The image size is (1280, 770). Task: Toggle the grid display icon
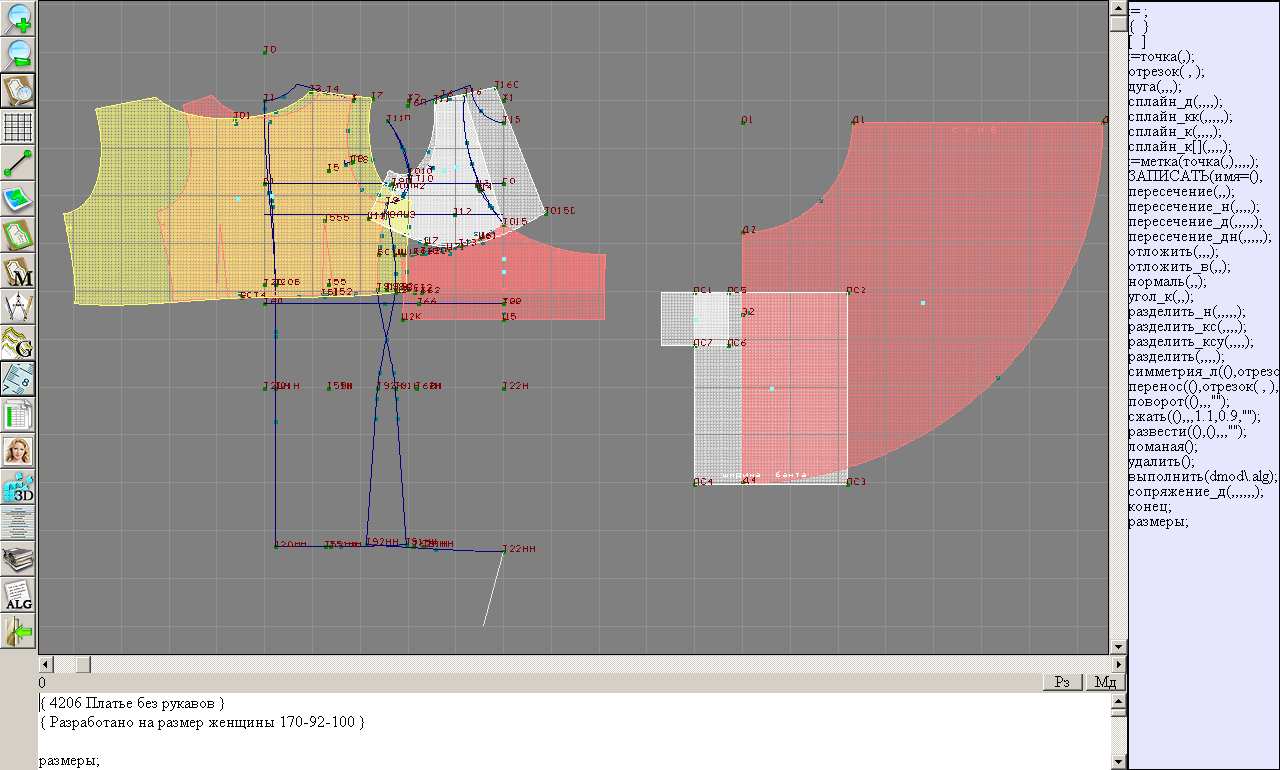click(19, 127)
